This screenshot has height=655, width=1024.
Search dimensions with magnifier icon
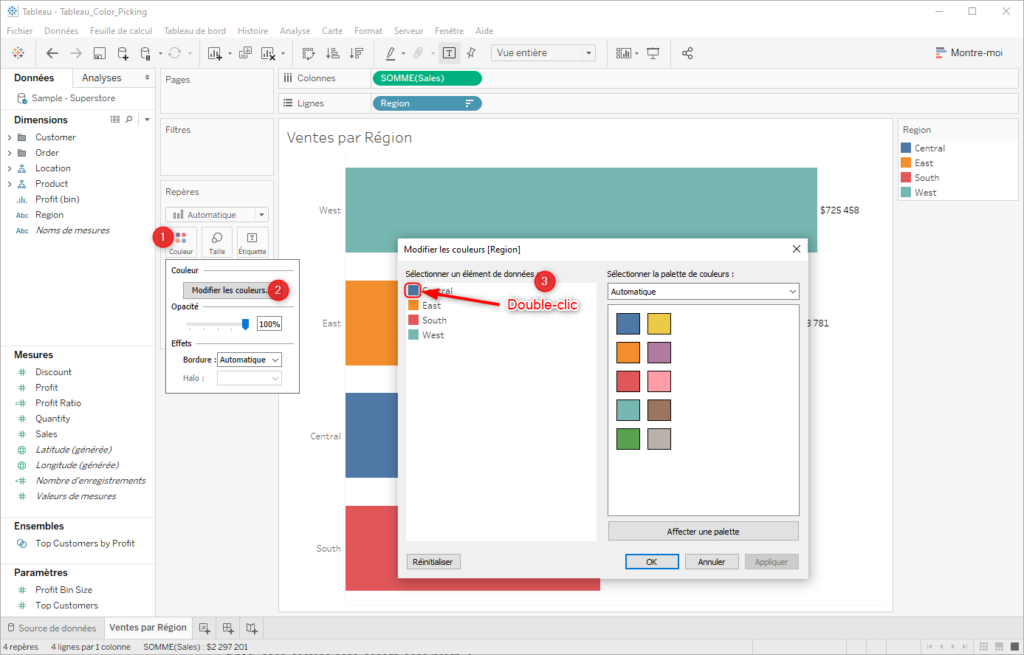(129, 120)
